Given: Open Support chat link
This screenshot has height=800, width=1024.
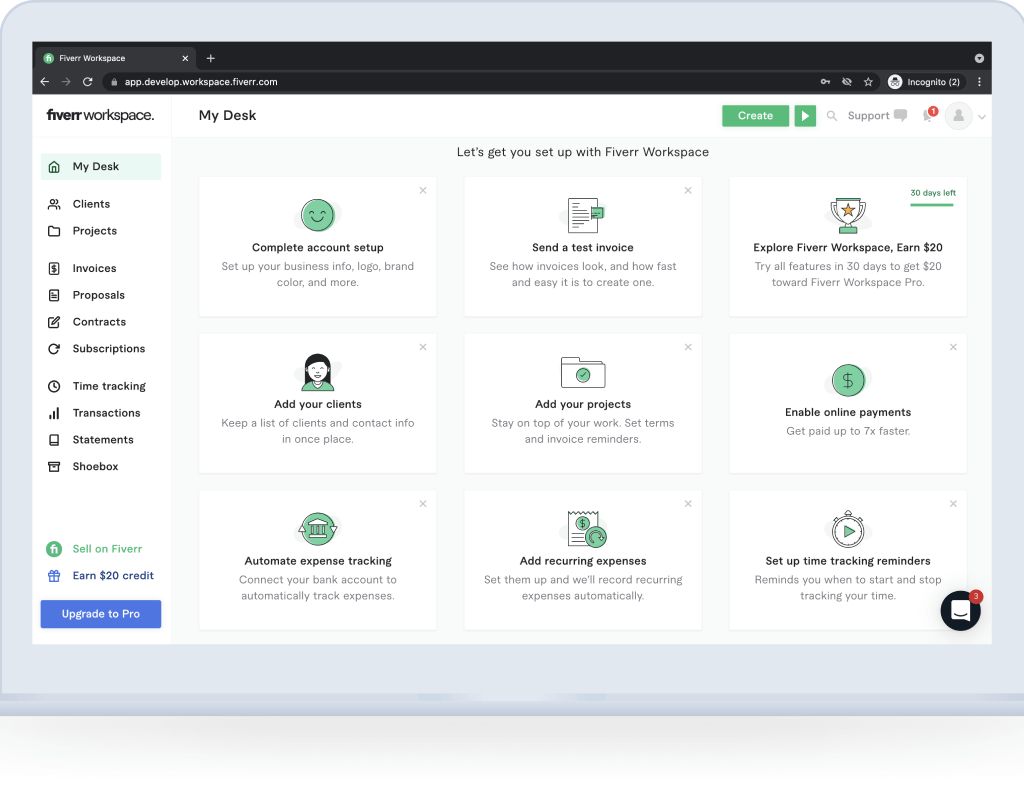Looking at the screenshot, I should [x=877, y=116].
